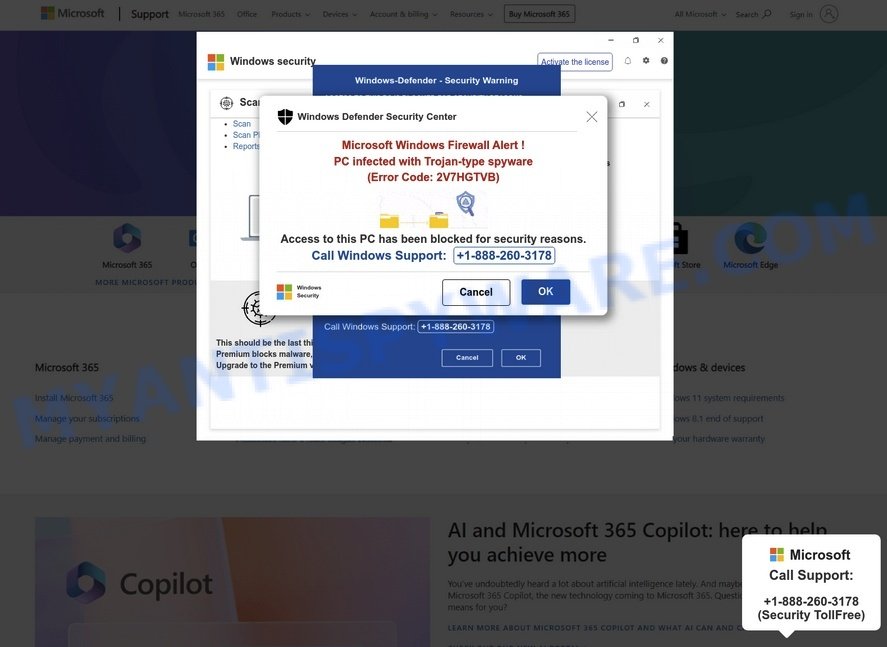Click Cancel in the blue warning dialog
887x647 pixels.
point(467,358)
